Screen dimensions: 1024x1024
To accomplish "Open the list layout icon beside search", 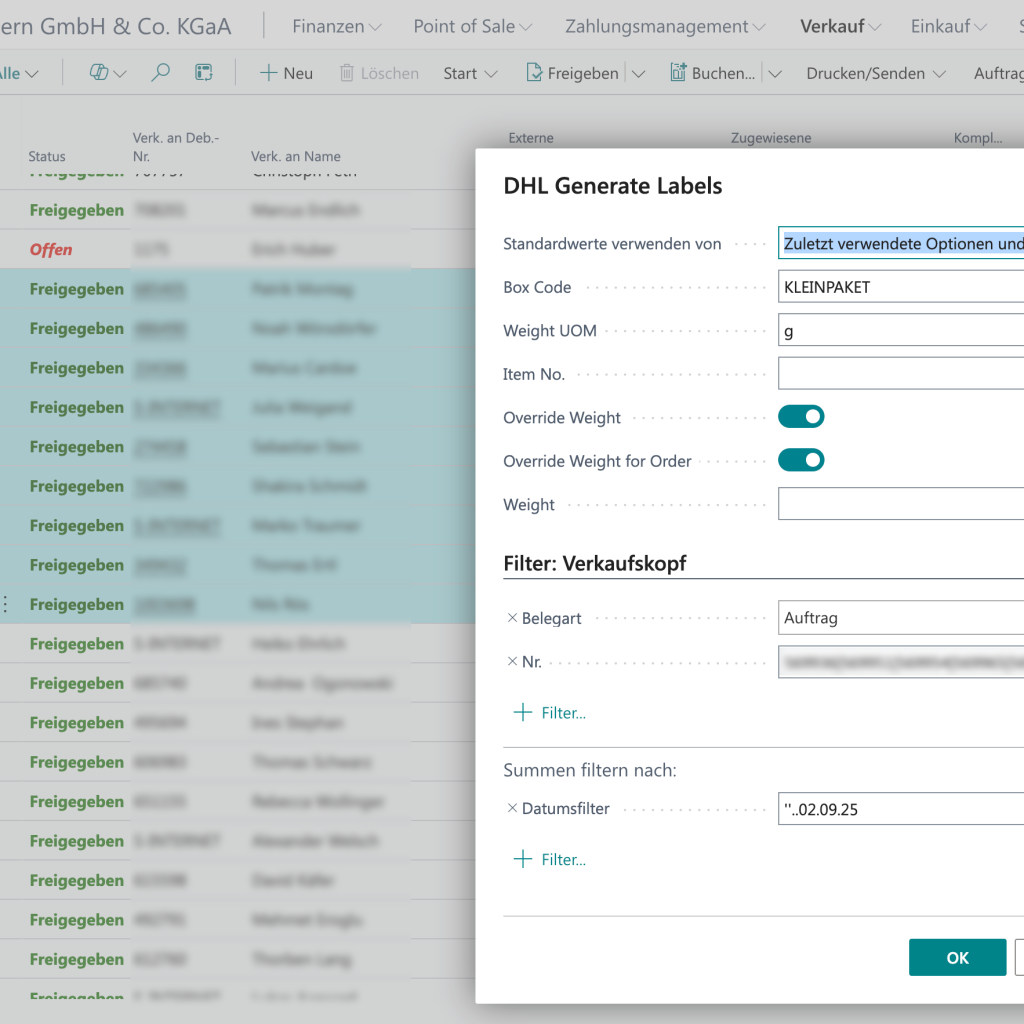I will 204,72.
